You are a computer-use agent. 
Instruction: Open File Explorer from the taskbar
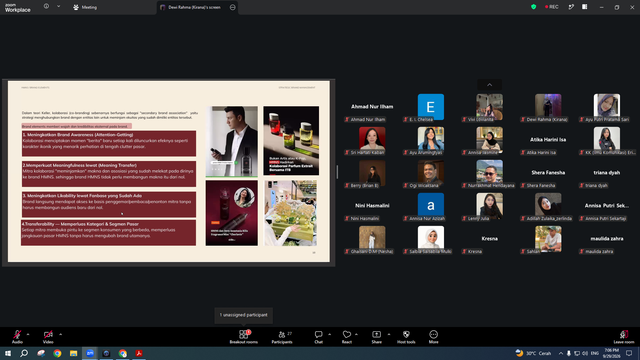[73, 353]
